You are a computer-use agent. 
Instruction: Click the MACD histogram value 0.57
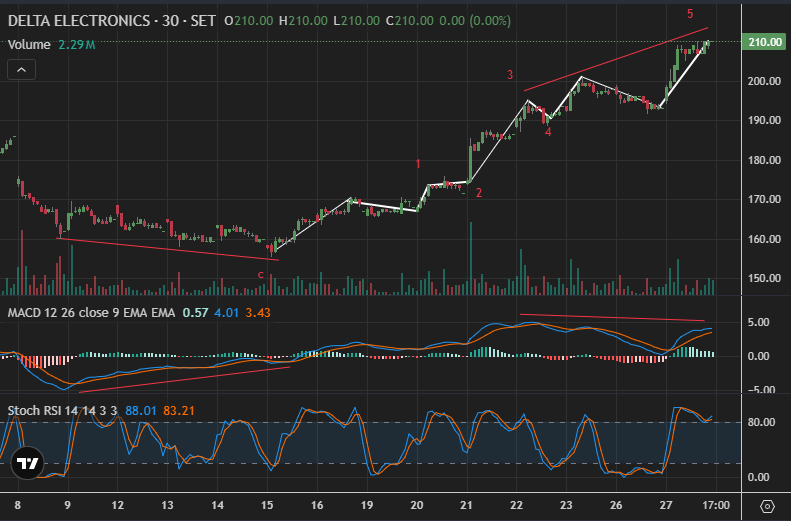point(197,315)
